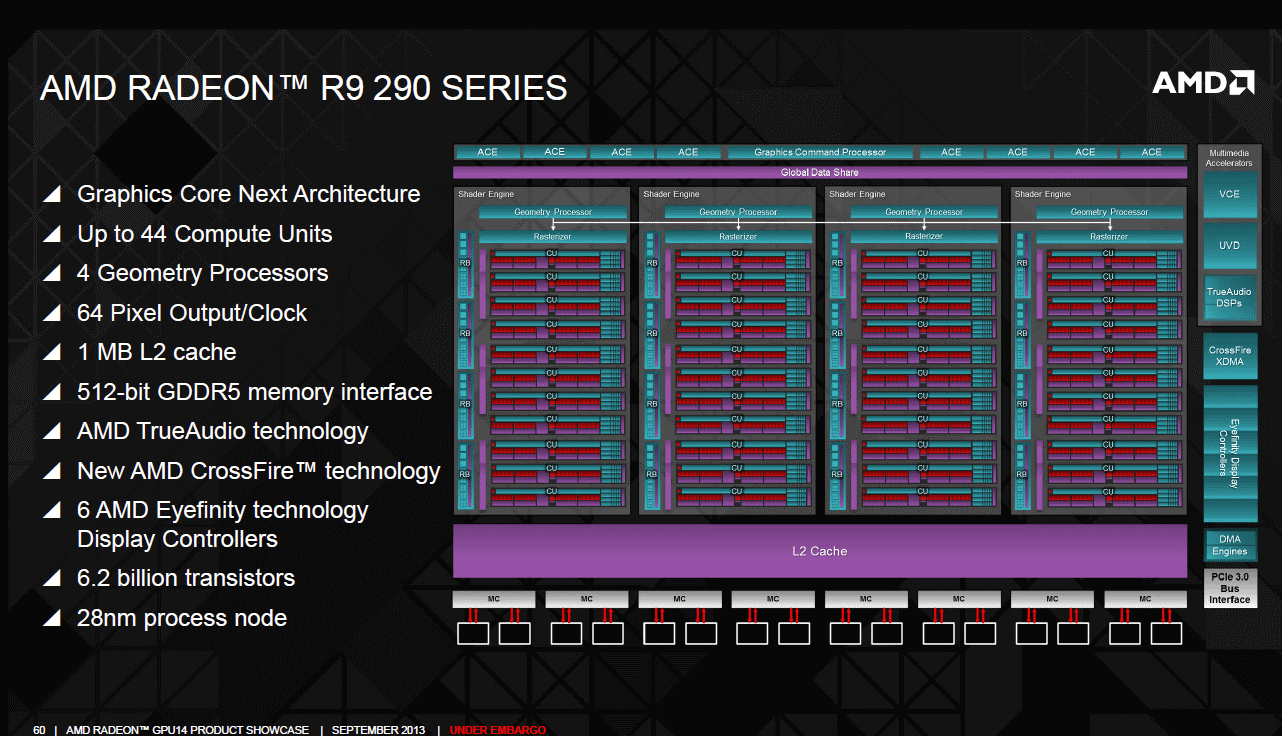This screenshot has height=736, width=1282.
Task: Click the "SEPTEMBER 2013" footer date
Action: point(378,730)
